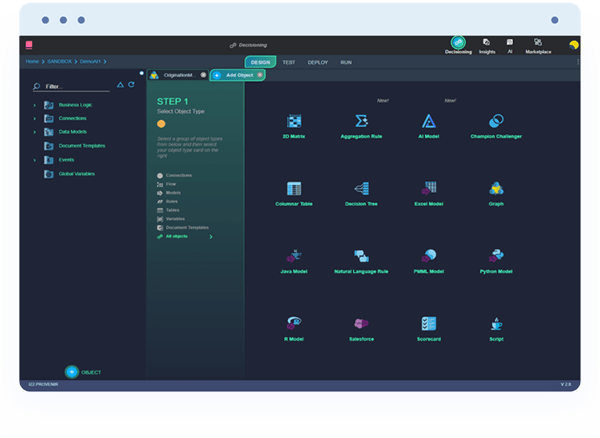
Task: Pick the Excel Model icon
Action: 429,188
